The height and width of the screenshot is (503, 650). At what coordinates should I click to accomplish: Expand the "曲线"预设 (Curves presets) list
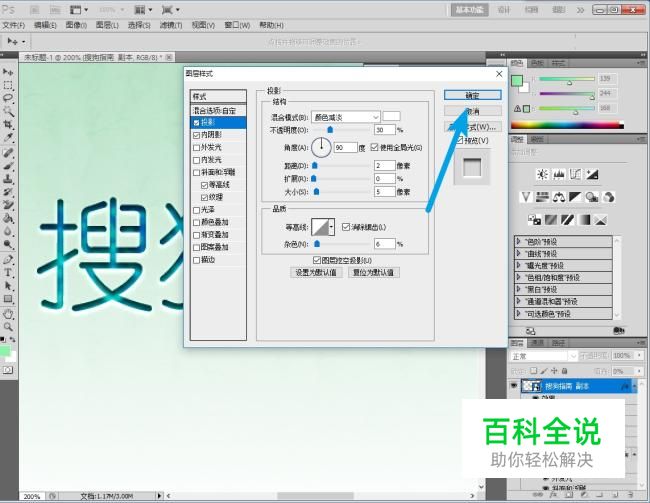518,253
